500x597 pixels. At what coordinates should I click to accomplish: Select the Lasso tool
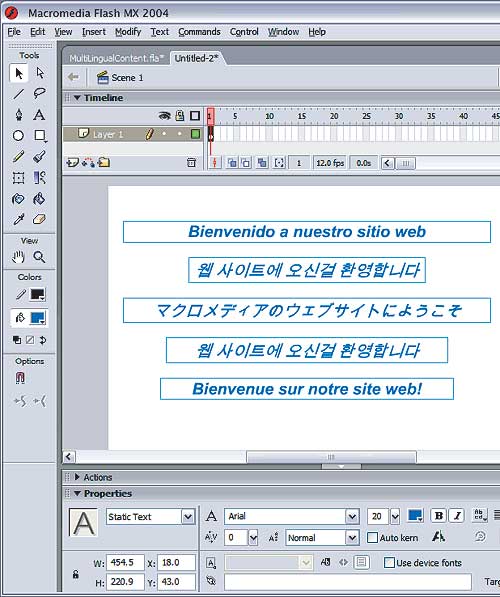pyautogui.click(x=40, y=94)
